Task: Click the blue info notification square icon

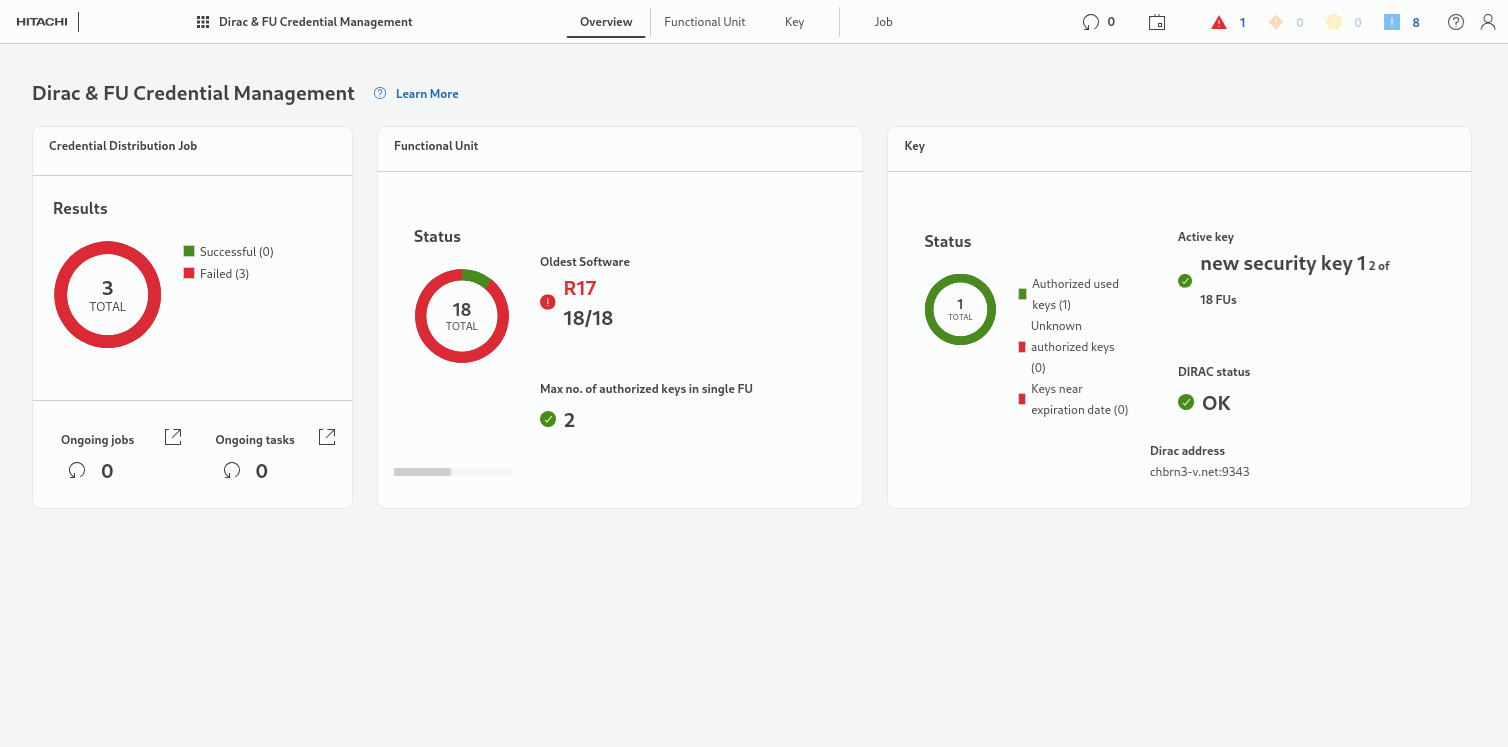Action: click(x=1392, y=22)
